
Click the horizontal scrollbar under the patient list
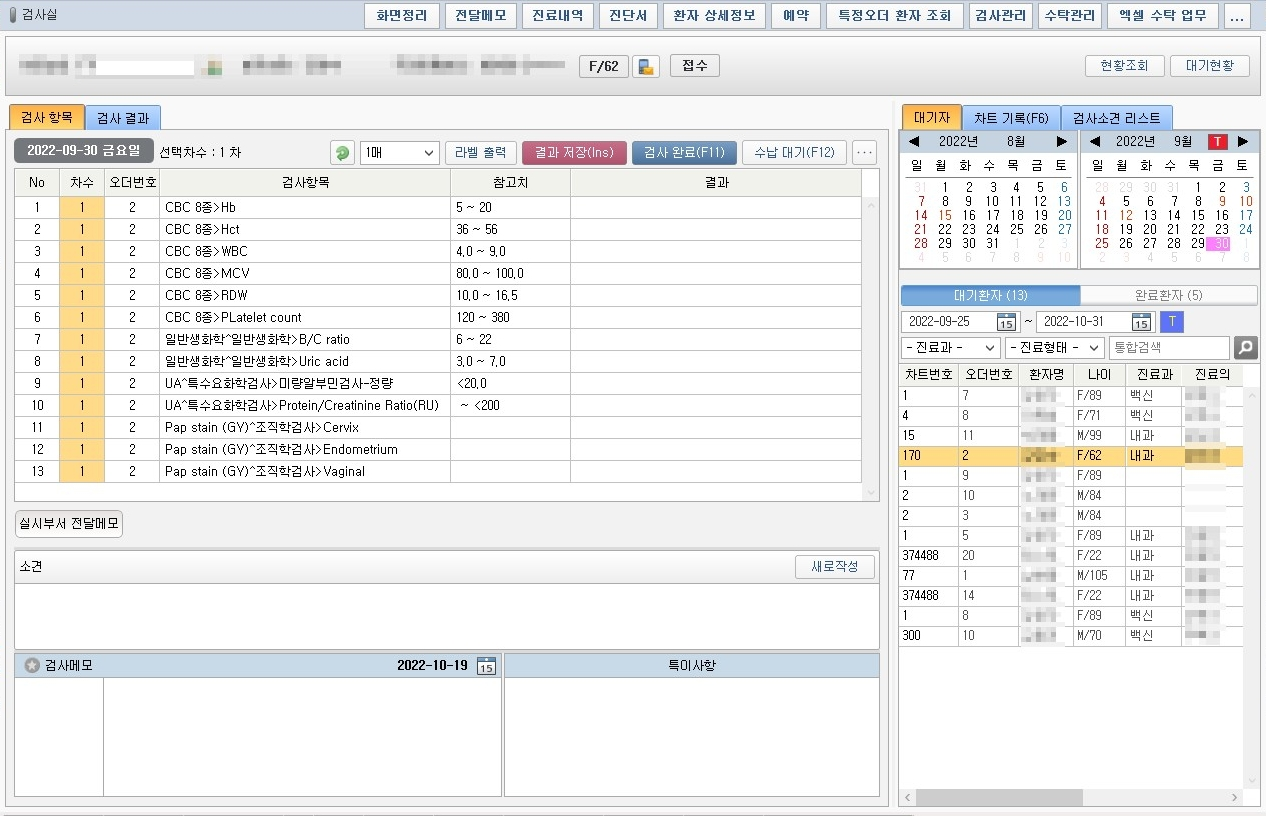click(x=1000, y=798)
